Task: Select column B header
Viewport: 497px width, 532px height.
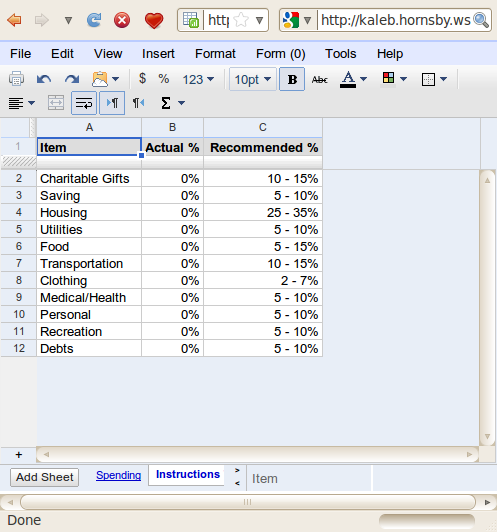Action: [172, 127]
